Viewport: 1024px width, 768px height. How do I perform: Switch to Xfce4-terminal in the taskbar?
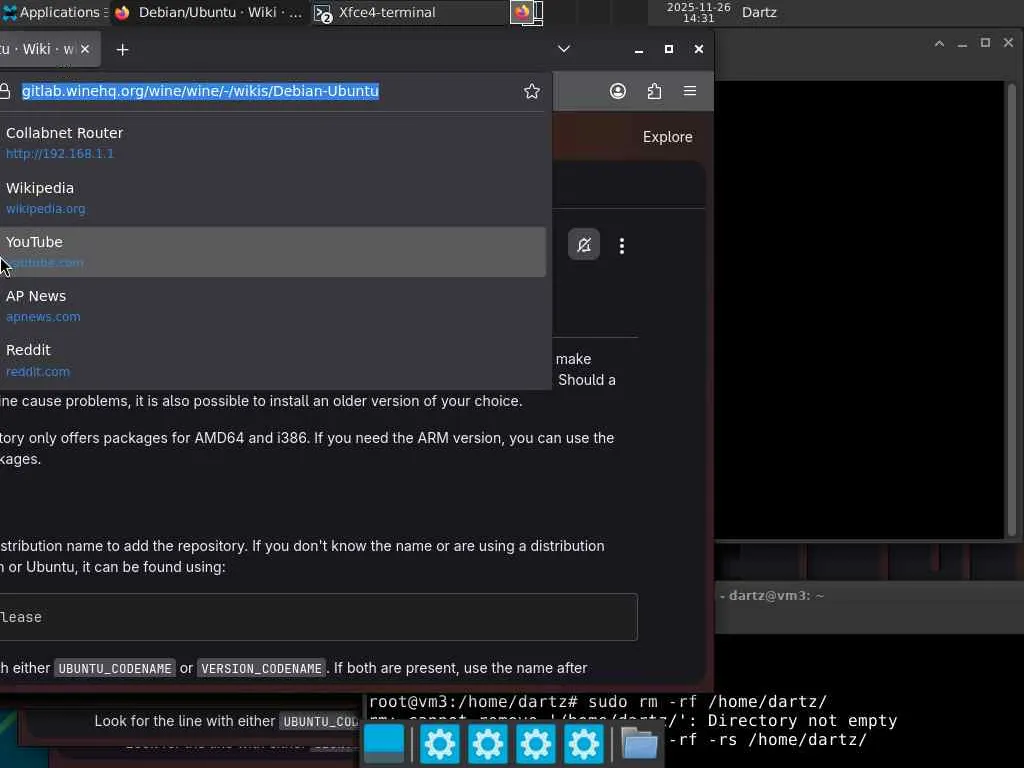(376, 12)
